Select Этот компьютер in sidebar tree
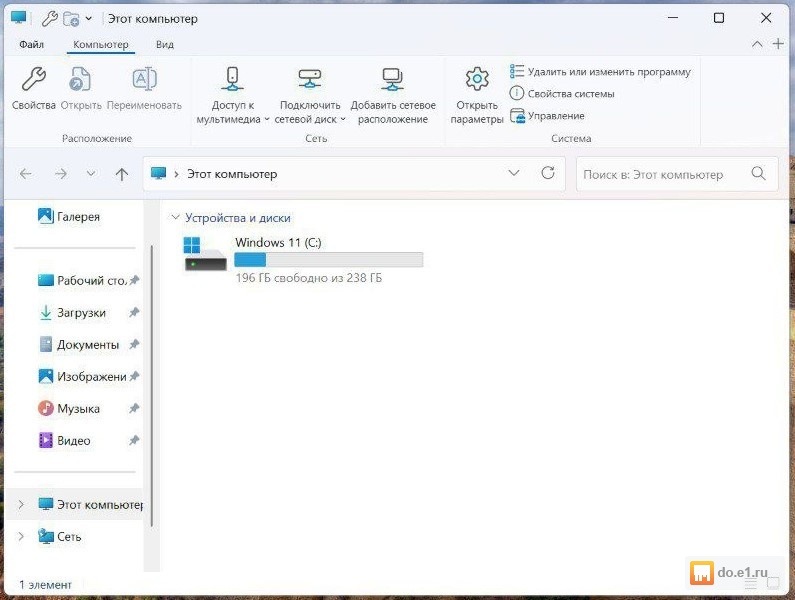Image resolution: width=795 pixels, height=600 pixels. point(74,504)
